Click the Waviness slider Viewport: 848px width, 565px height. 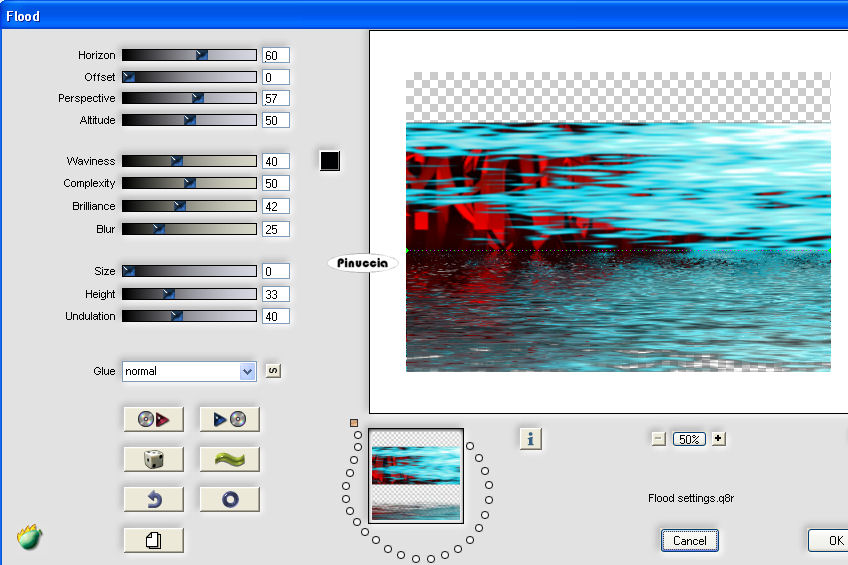(x=189, y=161)
